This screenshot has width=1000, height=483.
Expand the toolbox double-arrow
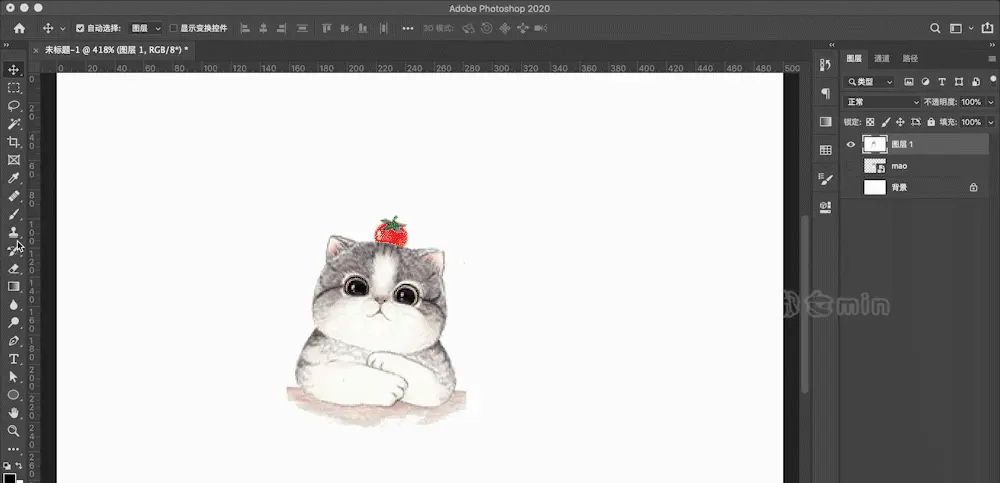pos(6,45)
